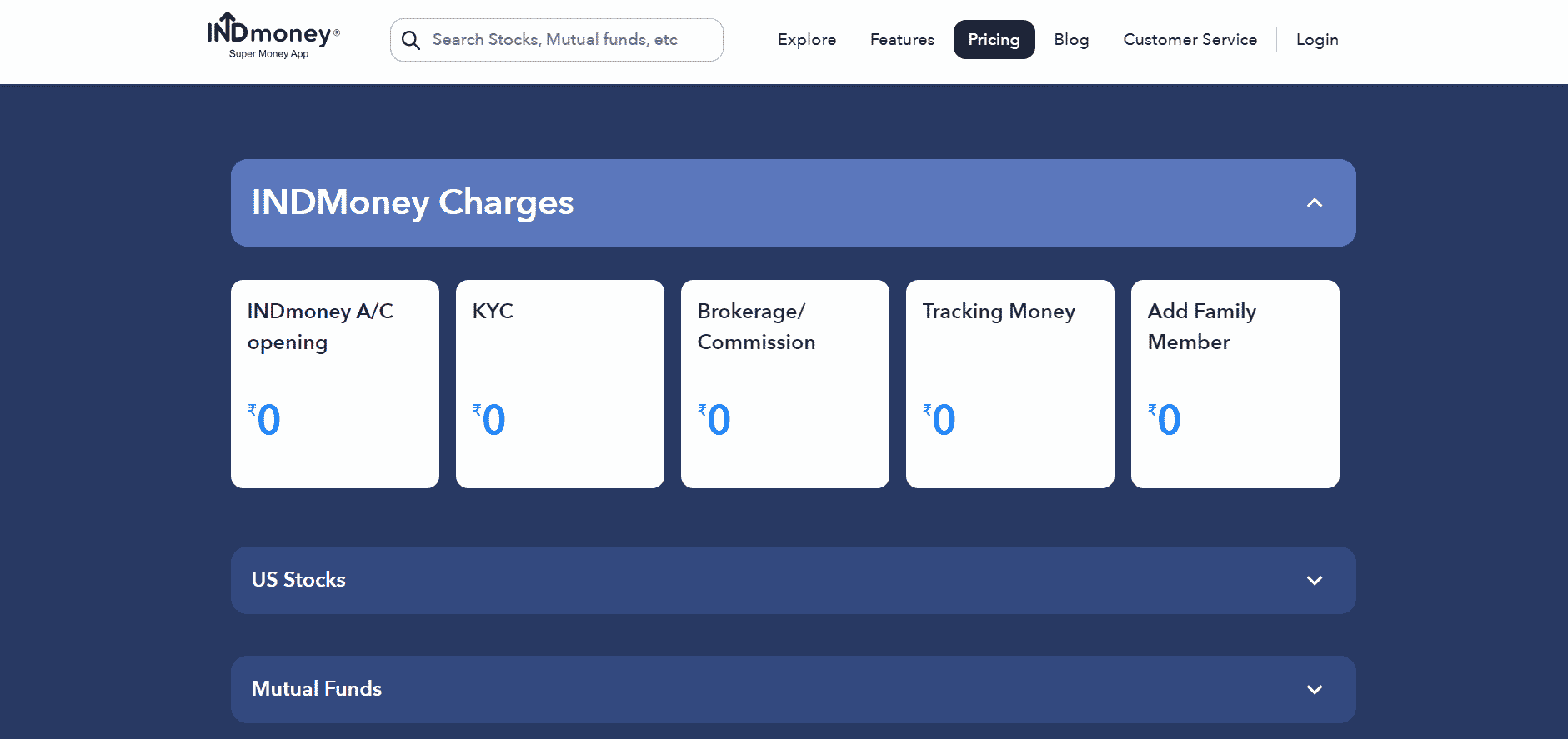This screenshot has width=1568, height=739.
Task: Click the INDmoney logo
Action: pos(273,36)
